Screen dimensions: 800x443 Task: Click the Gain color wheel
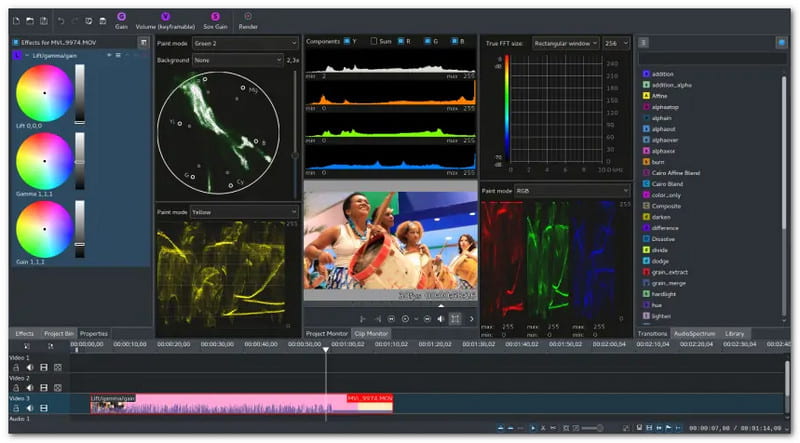[x=44, y=229]
